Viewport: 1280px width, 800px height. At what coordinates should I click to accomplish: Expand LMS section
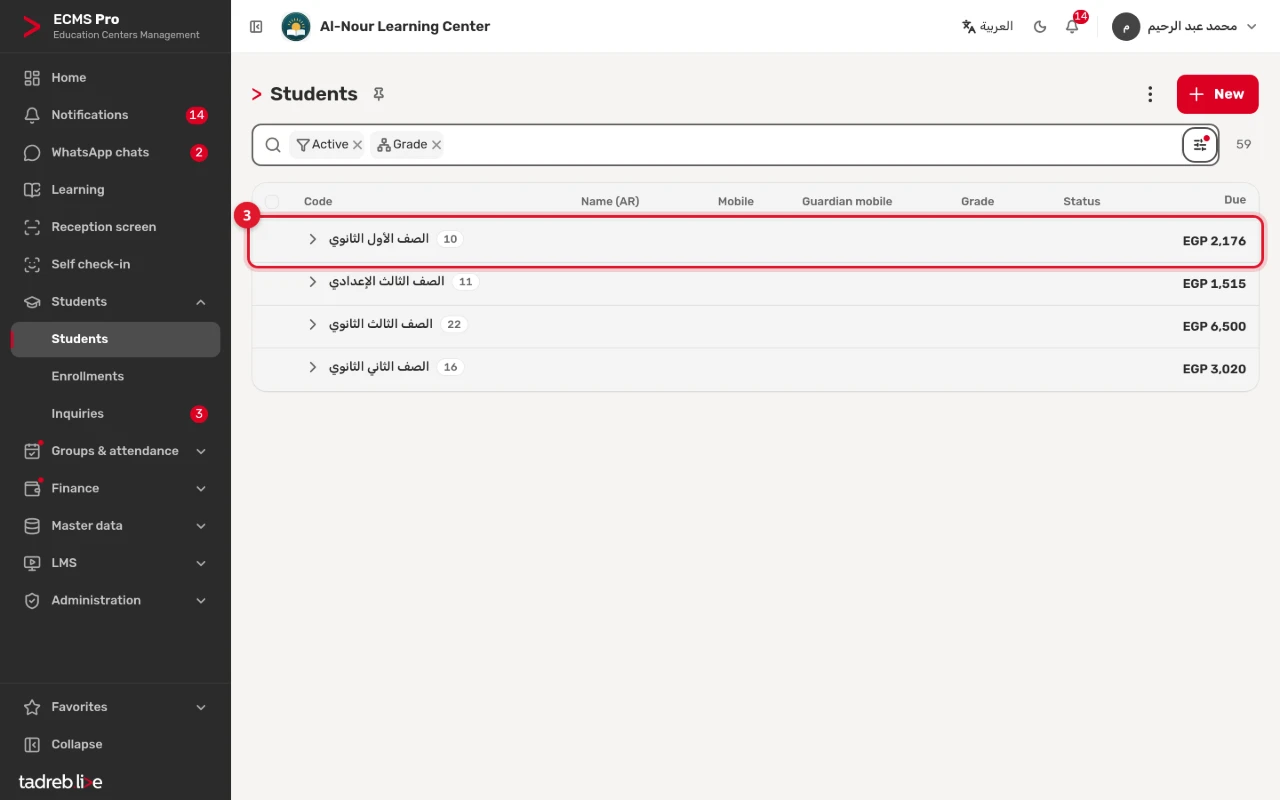[x=115, y=563]
